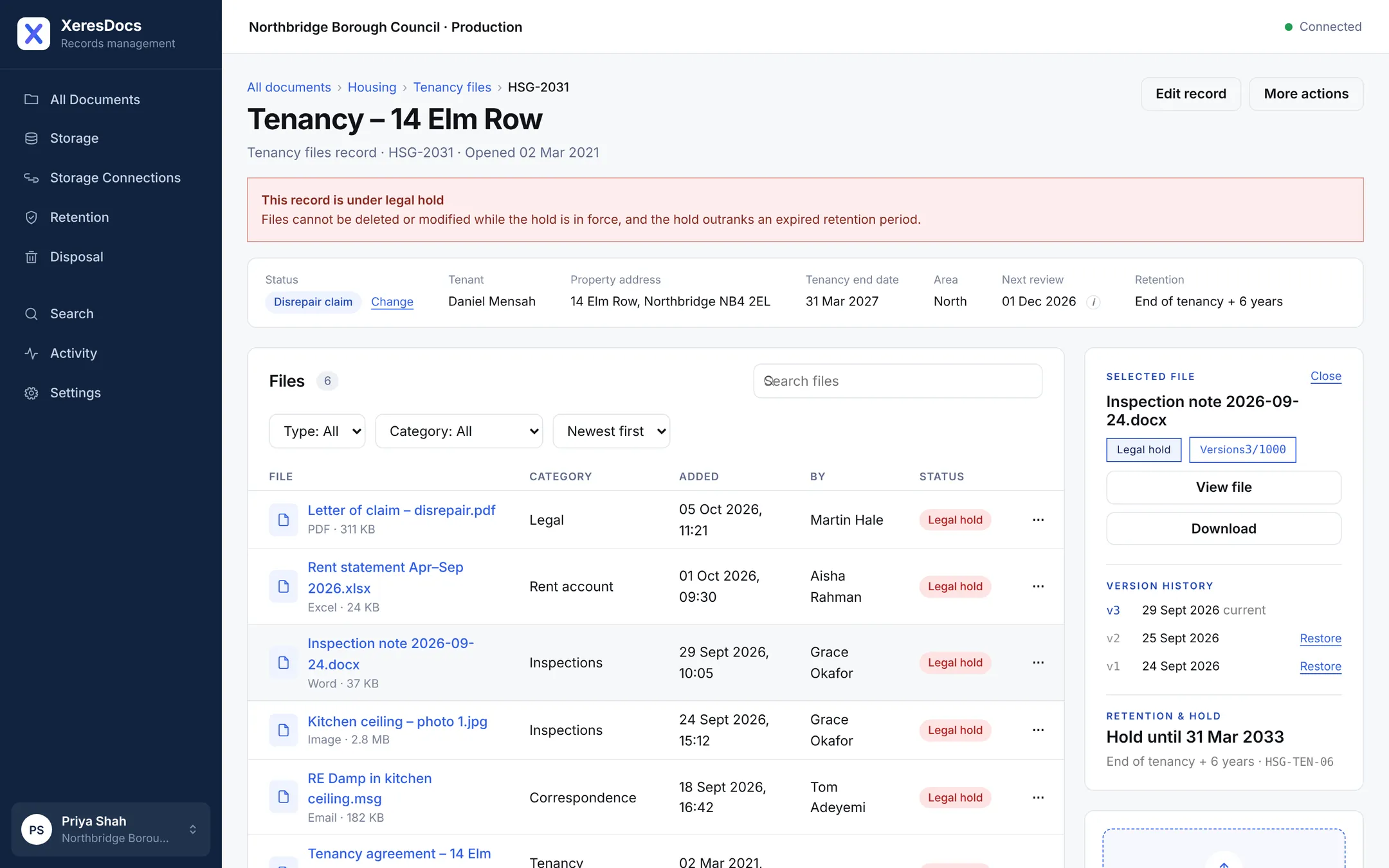Click the Edit record button

pyautogui.click(x=1191, y=94)
